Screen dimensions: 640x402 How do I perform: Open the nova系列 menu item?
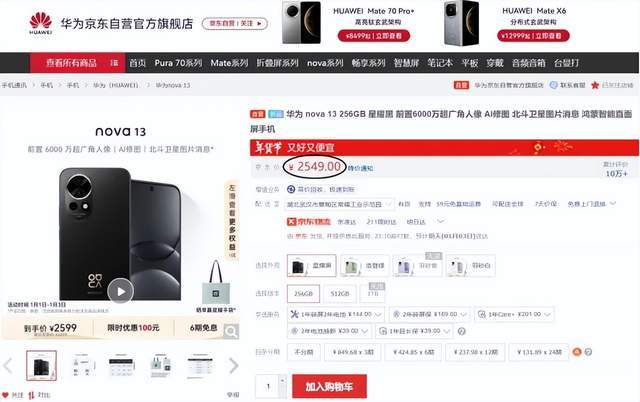tap(325, 63)
